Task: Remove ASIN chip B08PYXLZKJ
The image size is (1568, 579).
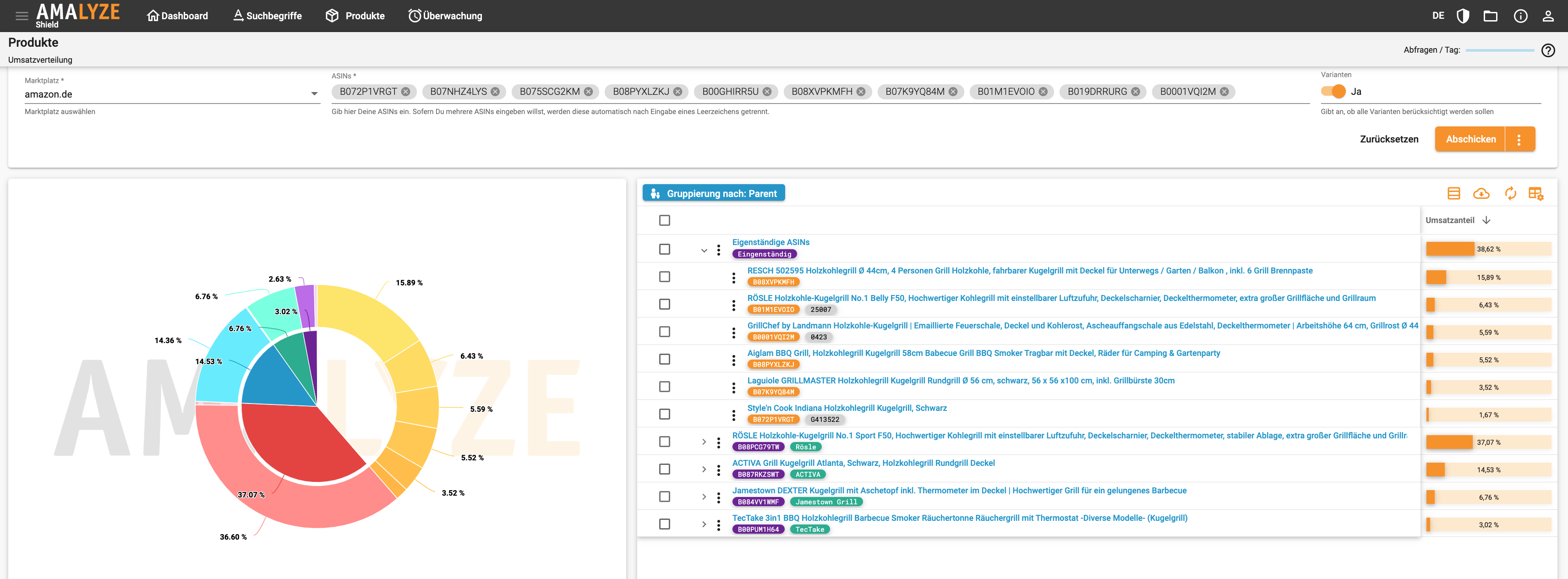Action: pyautogui.click(x=677, y=92)
